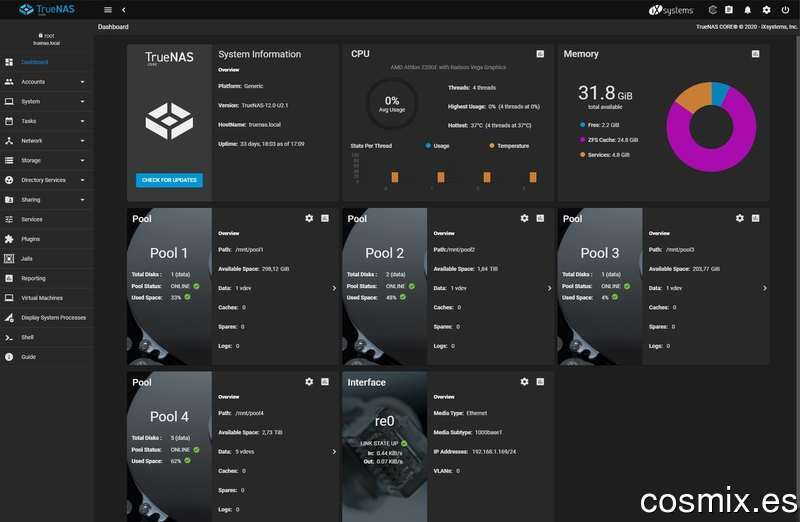This screenshot has width=800, height=522.
Task: Open Pool 1 reports chart icon
Action: [325, 218]
